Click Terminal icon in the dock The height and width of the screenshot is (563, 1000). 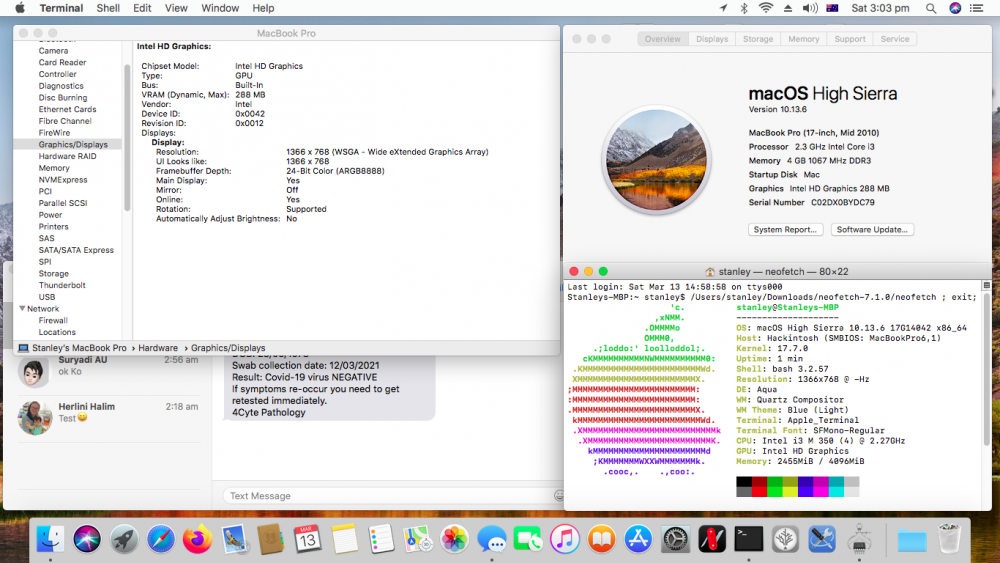click(x=749, y=539)
